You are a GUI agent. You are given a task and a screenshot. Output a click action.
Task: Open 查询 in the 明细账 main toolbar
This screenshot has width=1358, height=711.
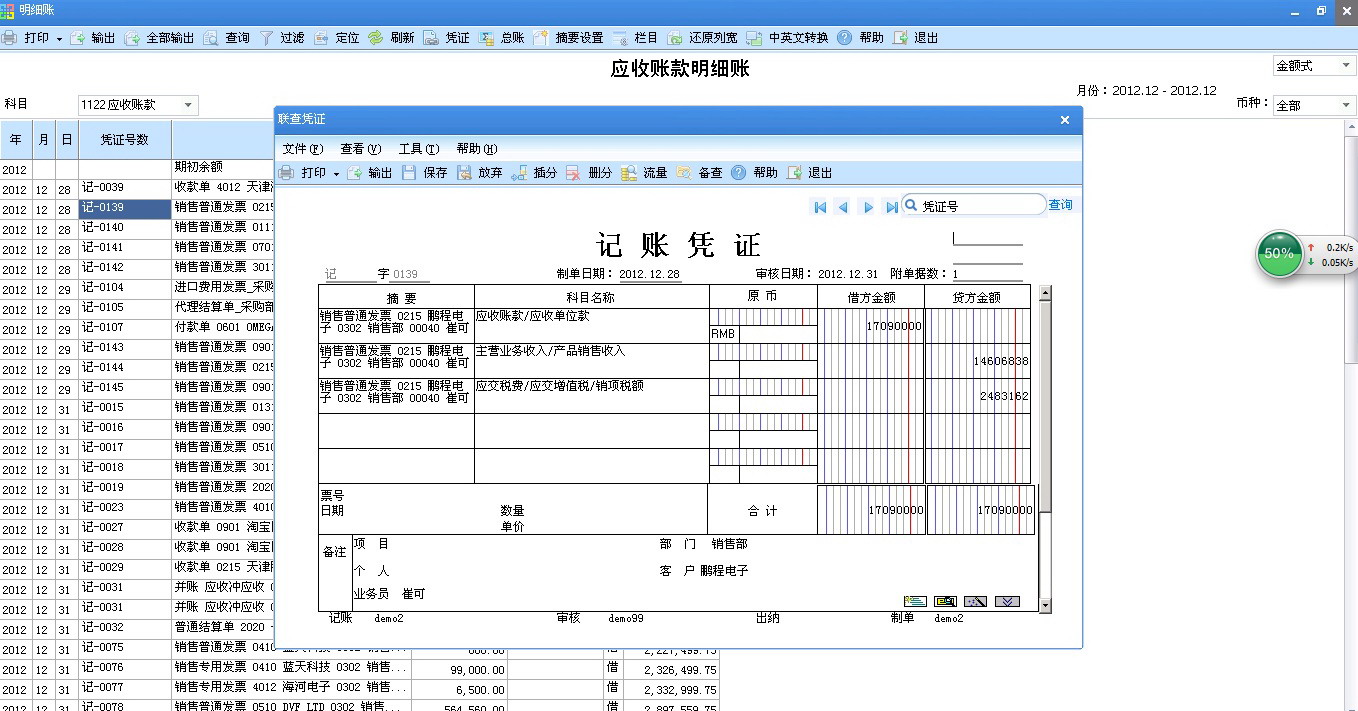click(227, 38)
